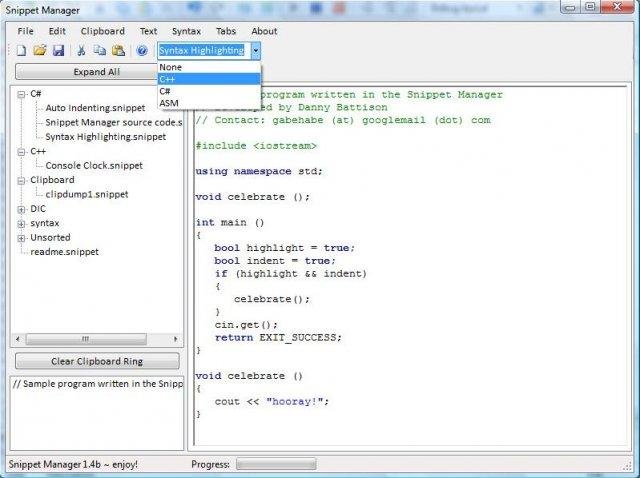The image size is (640, 478).
Task: Expand the Unsorted folder node
Action: coord(22,238)
